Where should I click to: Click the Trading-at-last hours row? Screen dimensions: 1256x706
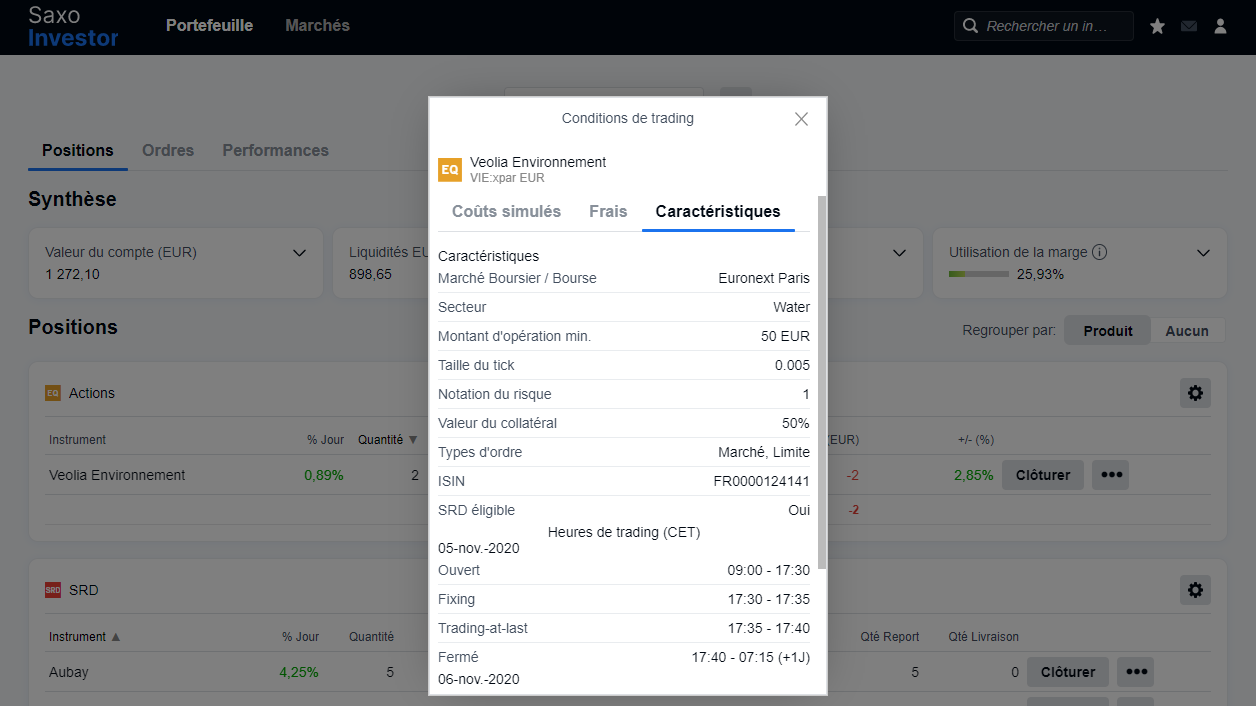point(624,628)
